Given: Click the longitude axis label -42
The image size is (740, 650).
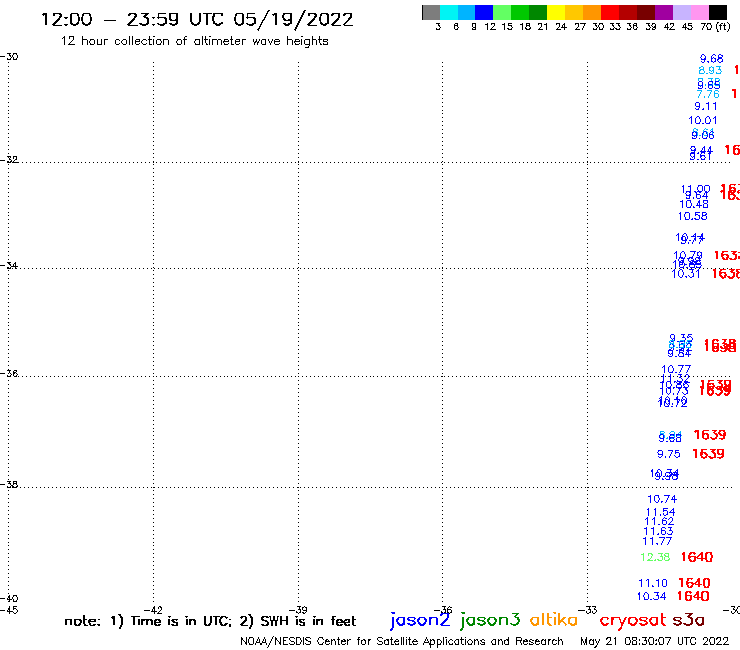Looking at the screenshot, I should (x=153, y=610).
